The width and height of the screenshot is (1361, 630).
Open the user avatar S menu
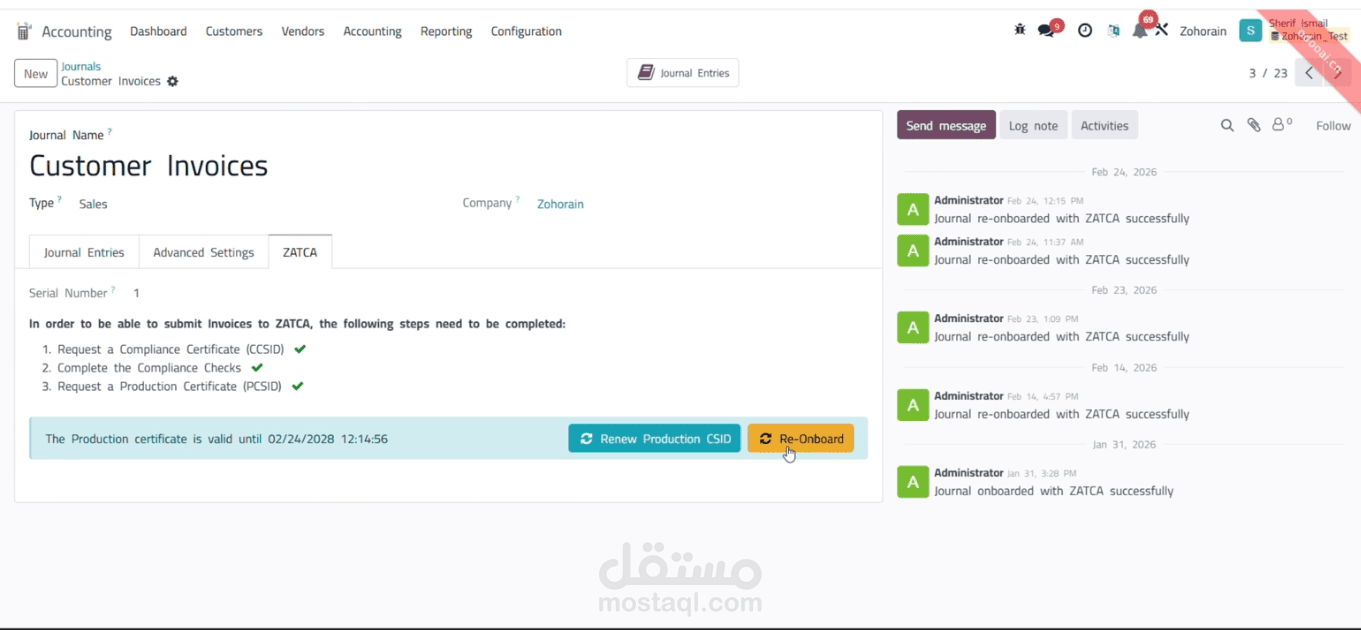[1250, 31]
